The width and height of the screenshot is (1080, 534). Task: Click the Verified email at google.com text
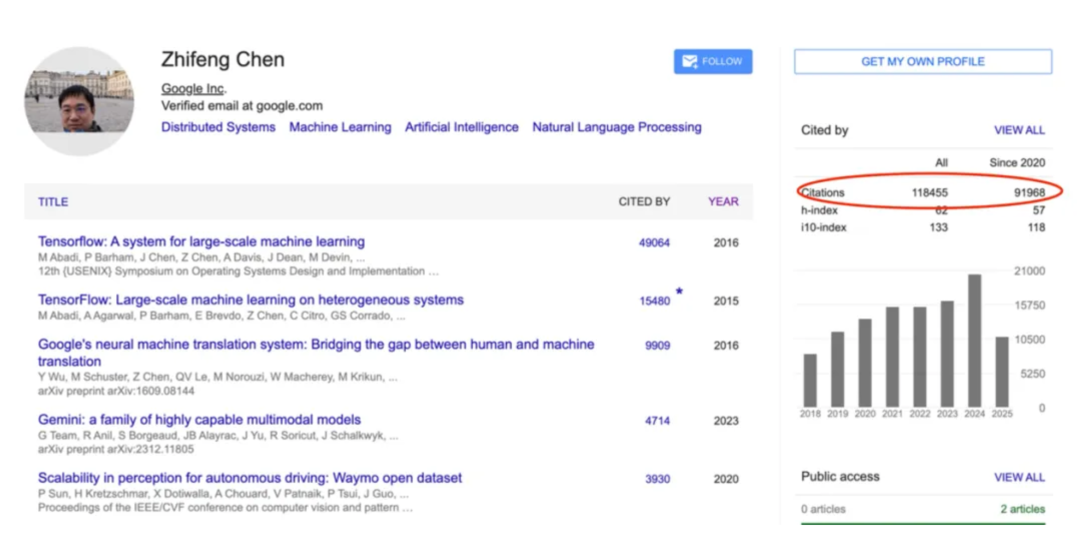pos(242,106)
